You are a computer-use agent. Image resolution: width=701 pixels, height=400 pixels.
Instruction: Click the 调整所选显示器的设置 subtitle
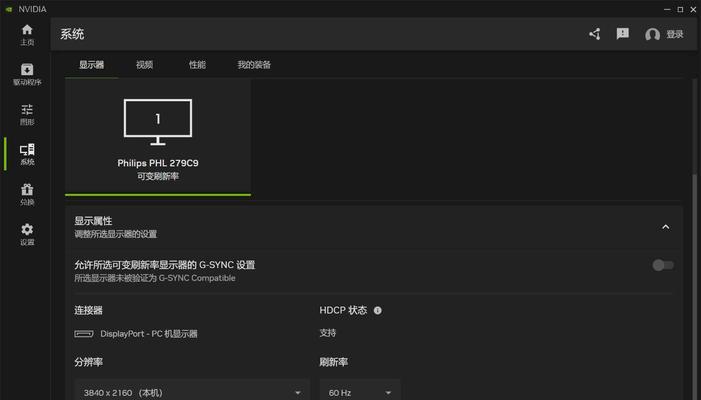coord(115,234)
